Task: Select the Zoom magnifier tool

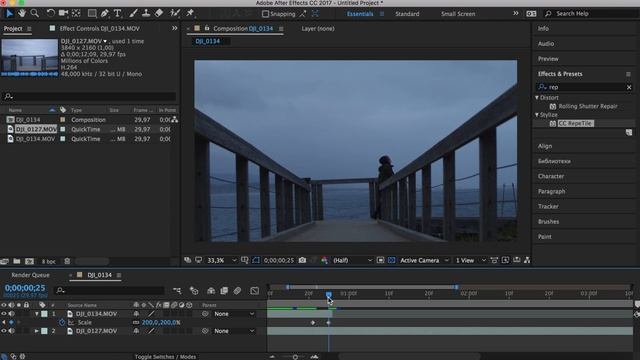Action: coord(35,13)
